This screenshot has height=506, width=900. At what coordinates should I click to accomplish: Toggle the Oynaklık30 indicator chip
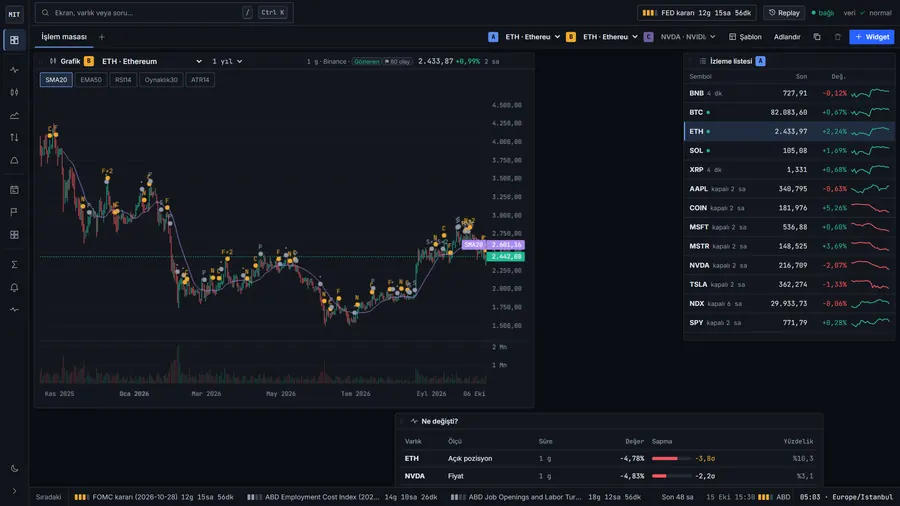[x=161, y=80]
